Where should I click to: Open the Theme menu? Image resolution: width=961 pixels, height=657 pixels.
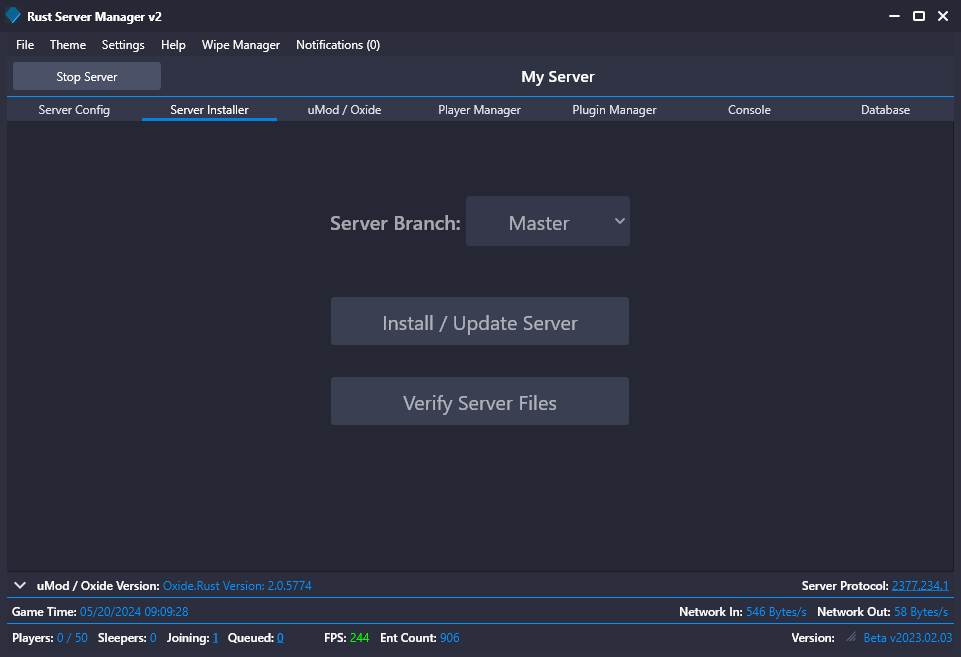68,45
